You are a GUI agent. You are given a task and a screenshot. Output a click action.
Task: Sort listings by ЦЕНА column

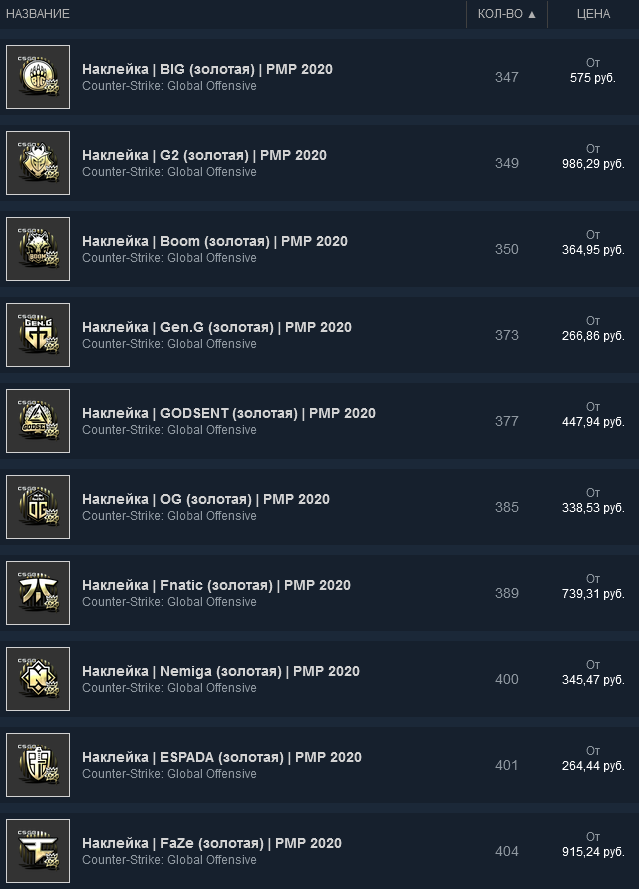click(x=593, y=14)
